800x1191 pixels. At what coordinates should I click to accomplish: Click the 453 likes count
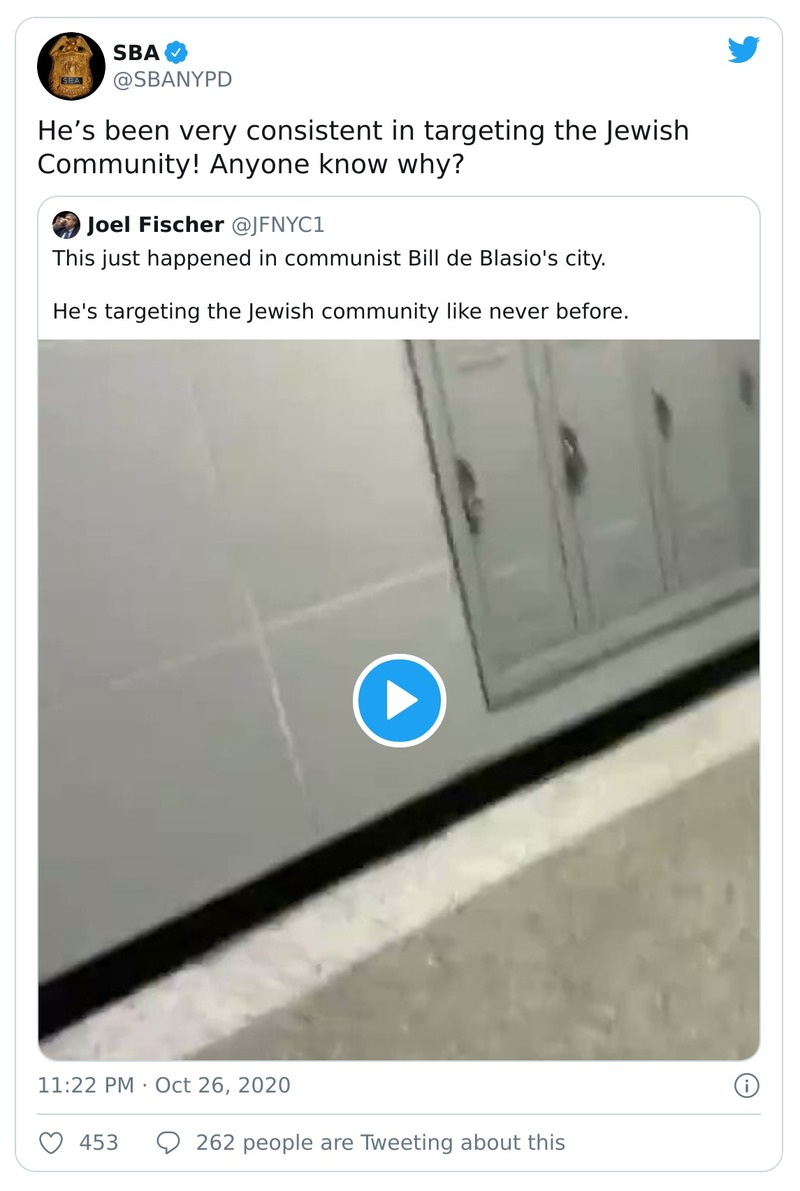(99, 1143)
